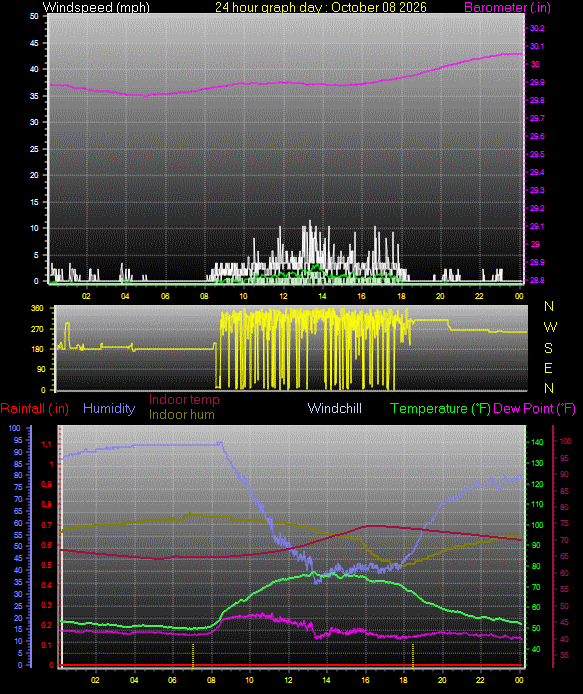Select the 'Windchill' legend label
The image size is (583, 694).
334,409
